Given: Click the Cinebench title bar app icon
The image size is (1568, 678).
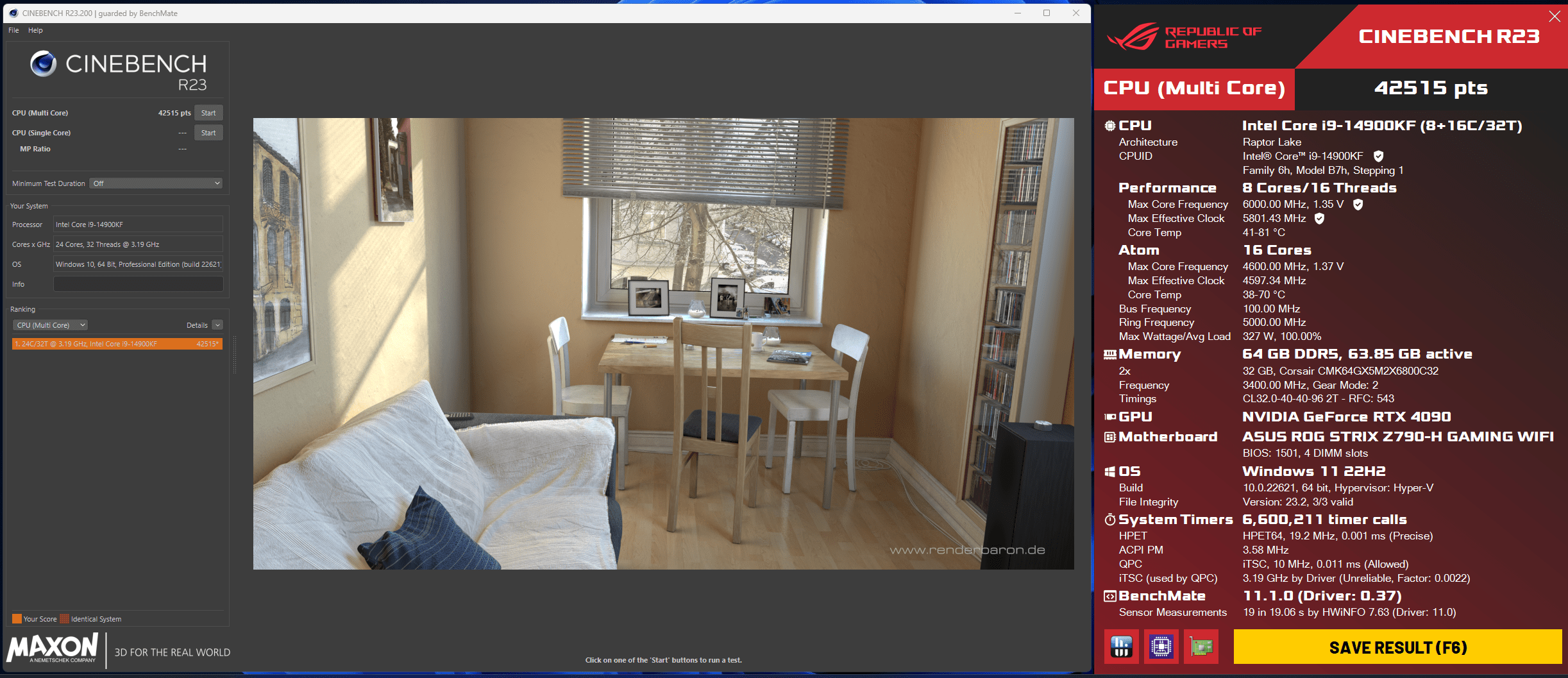Looking at the screenshot, I should tap(13, 13).
